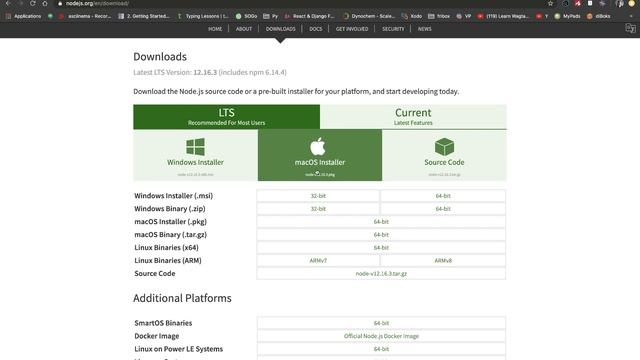Download ARMv8 Linux Binaries
Screen dimensions: 640x360
(443, 260)
